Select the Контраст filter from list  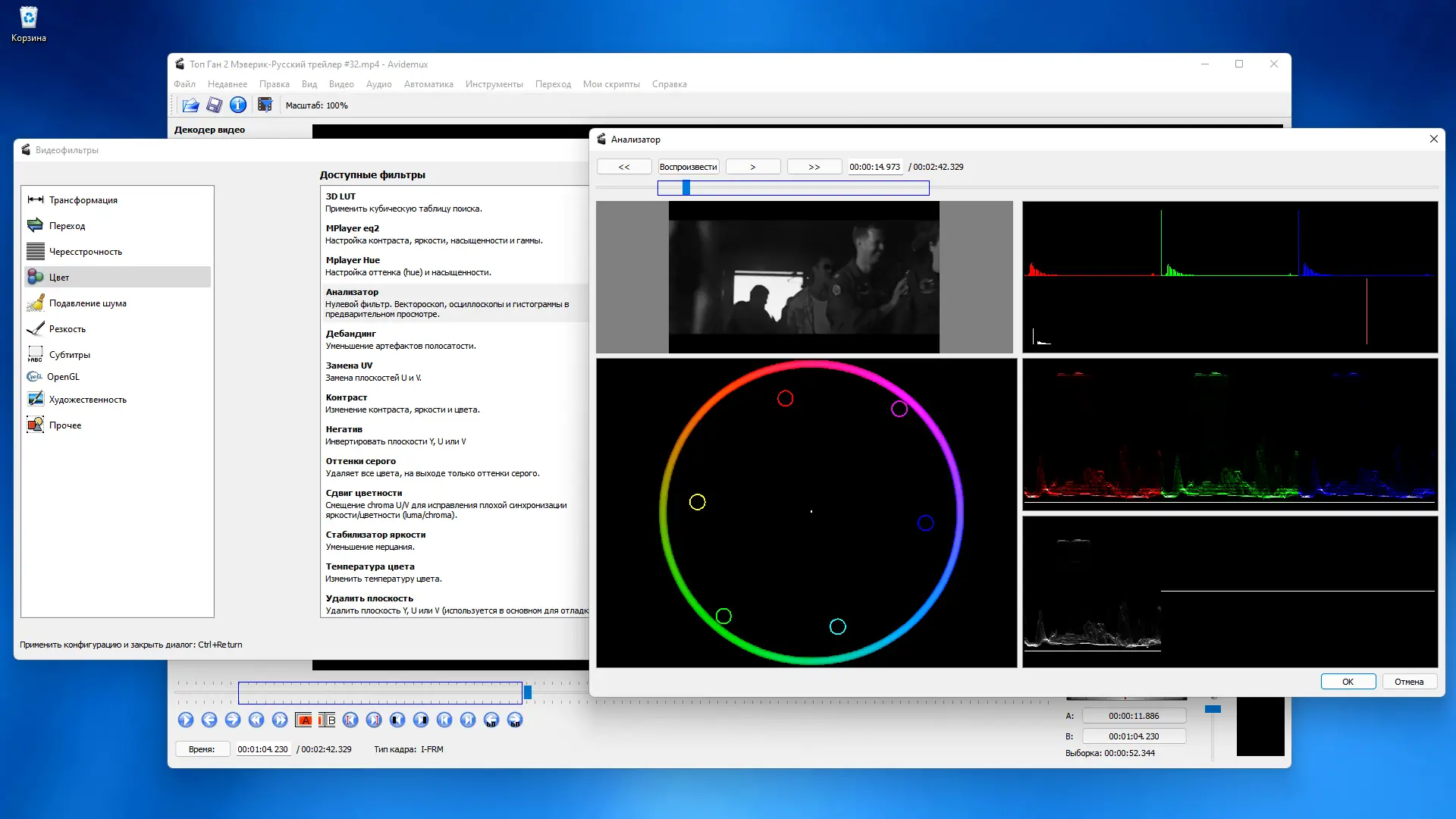(347, 397)
